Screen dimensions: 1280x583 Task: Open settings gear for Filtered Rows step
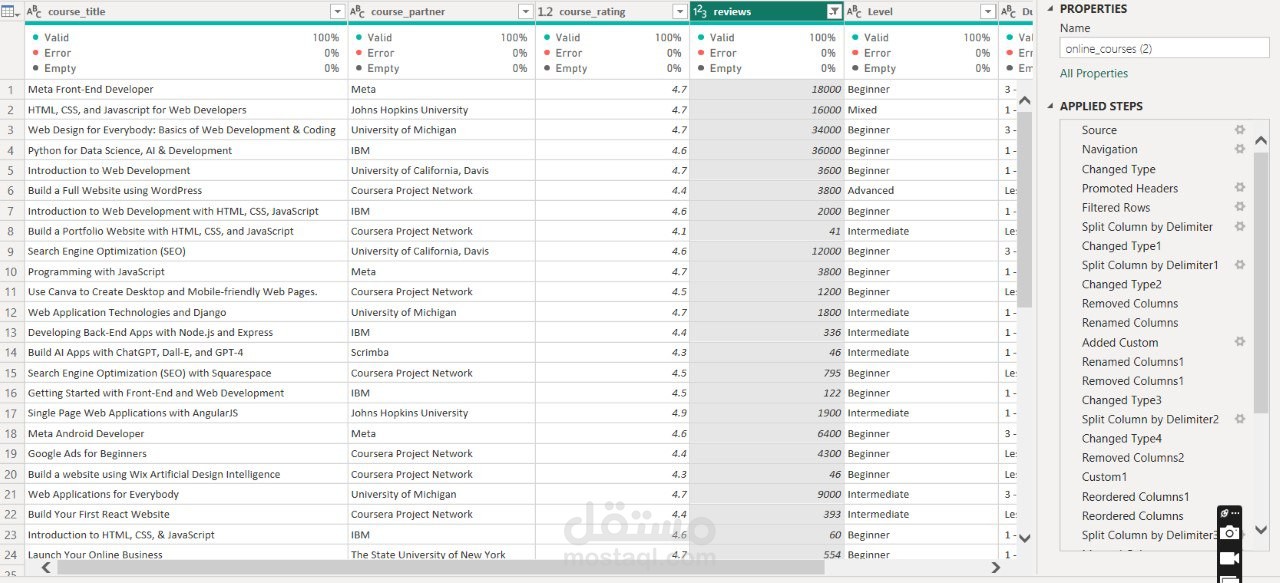1240,207
